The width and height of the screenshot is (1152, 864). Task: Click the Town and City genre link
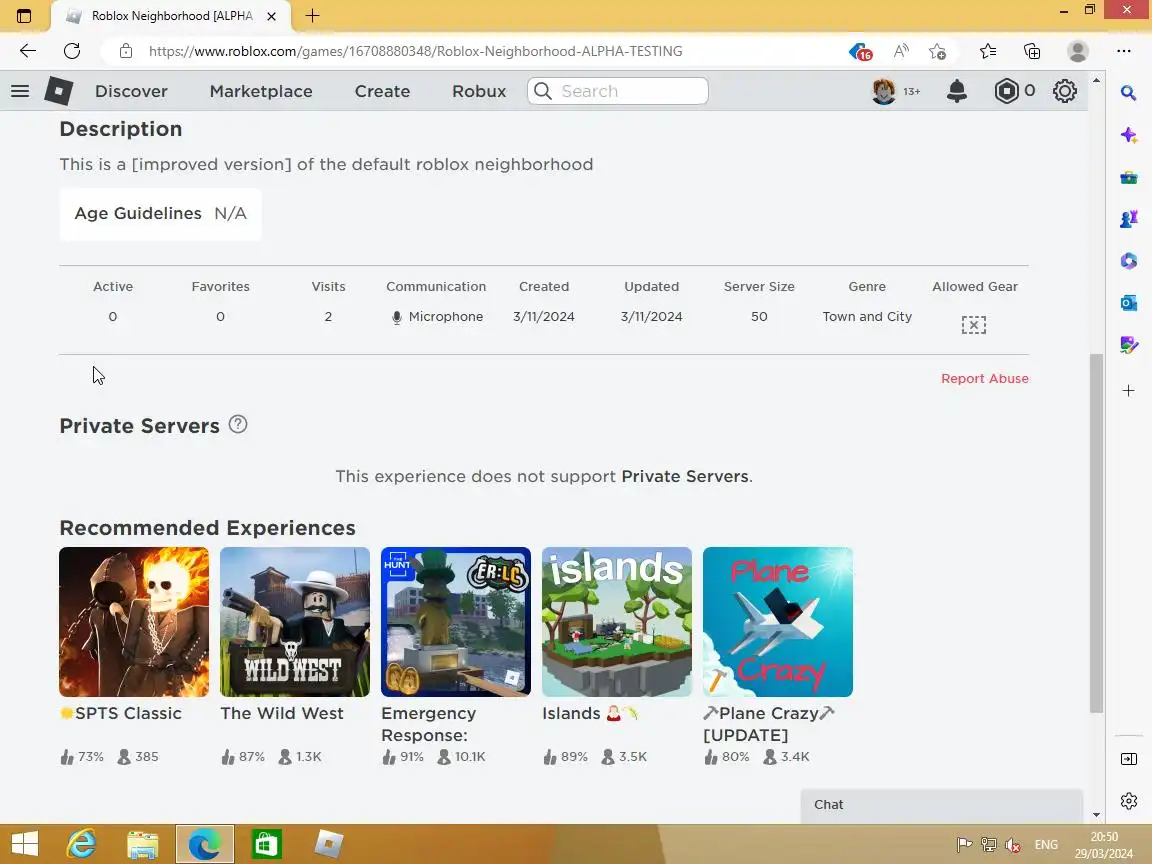click(867, 317)
